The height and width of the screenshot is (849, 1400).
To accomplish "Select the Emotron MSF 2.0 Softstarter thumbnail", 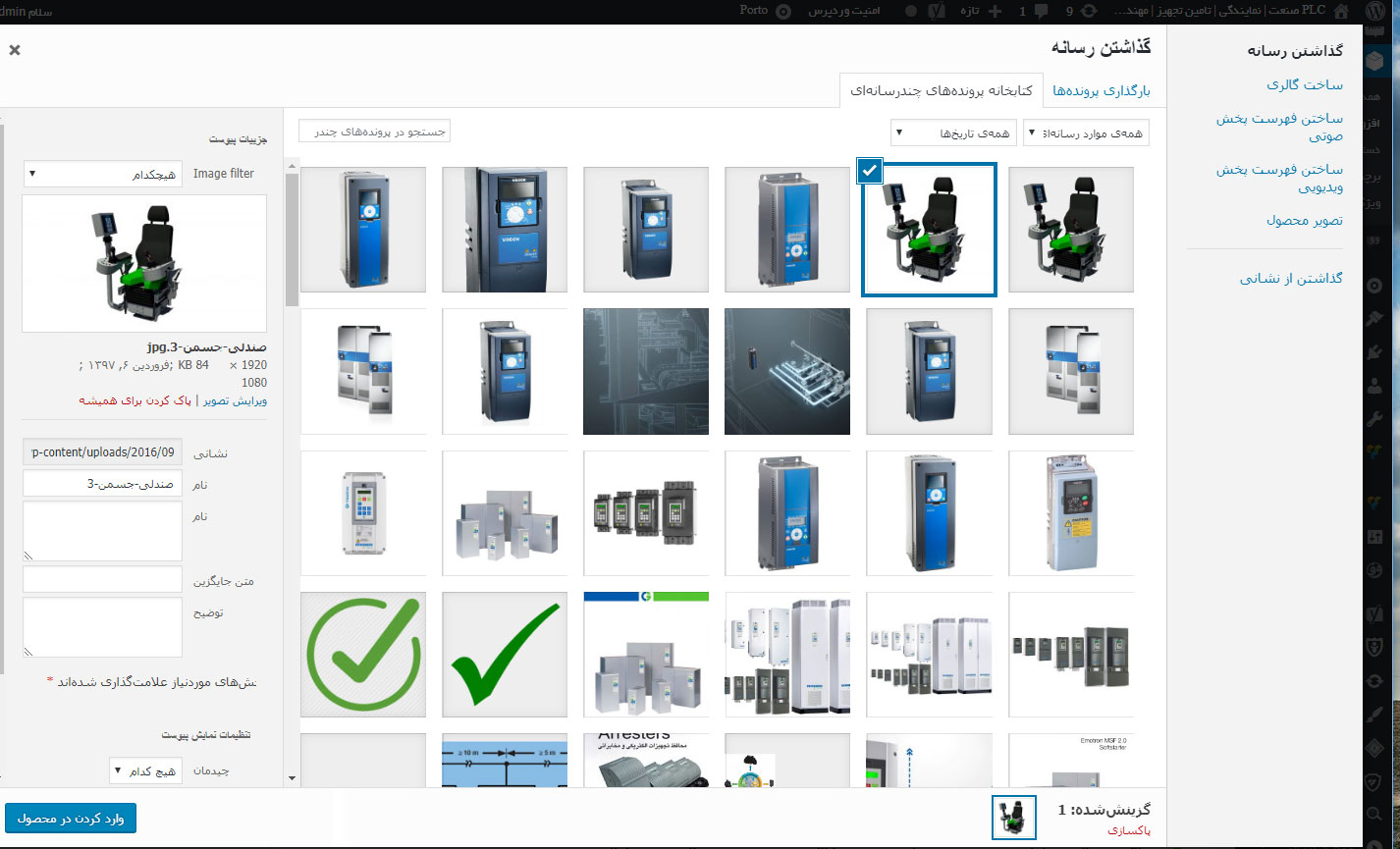I will pyautogui.click(x=1071, y=760).
